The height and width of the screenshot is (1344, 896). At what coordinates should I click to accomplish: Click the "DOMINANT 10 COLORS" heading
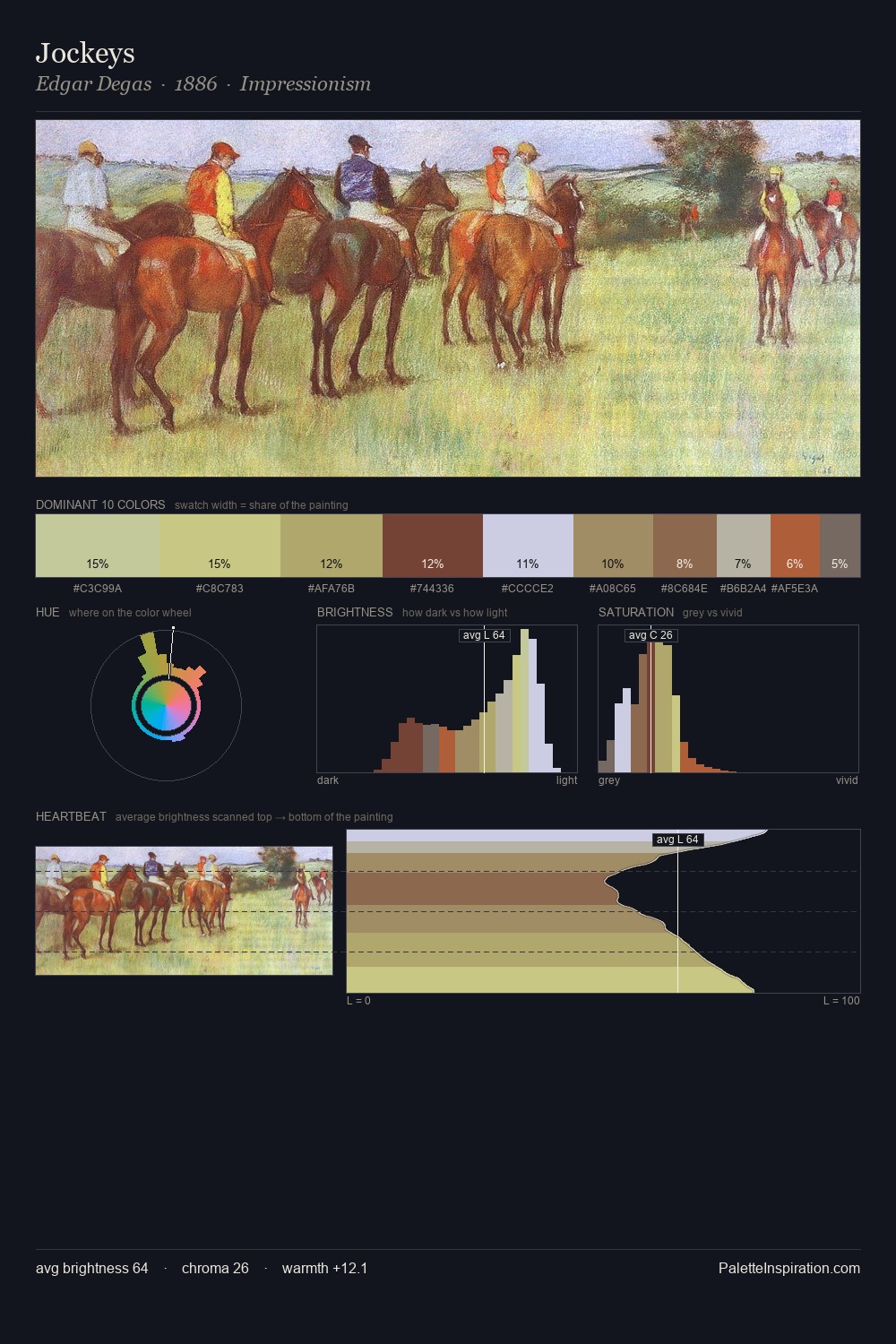coord(100,504)
